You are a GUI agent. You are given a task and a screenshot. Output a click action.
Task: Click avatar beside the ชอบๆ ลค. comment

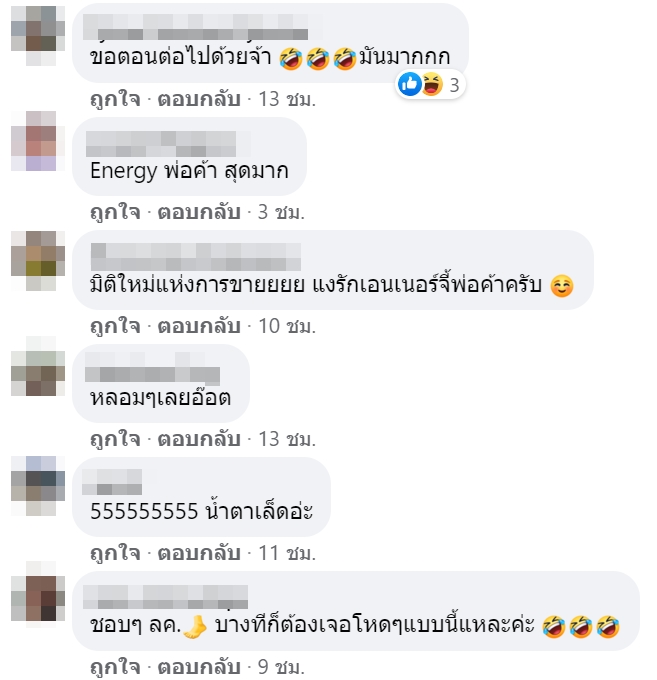[x=38, y=591]
